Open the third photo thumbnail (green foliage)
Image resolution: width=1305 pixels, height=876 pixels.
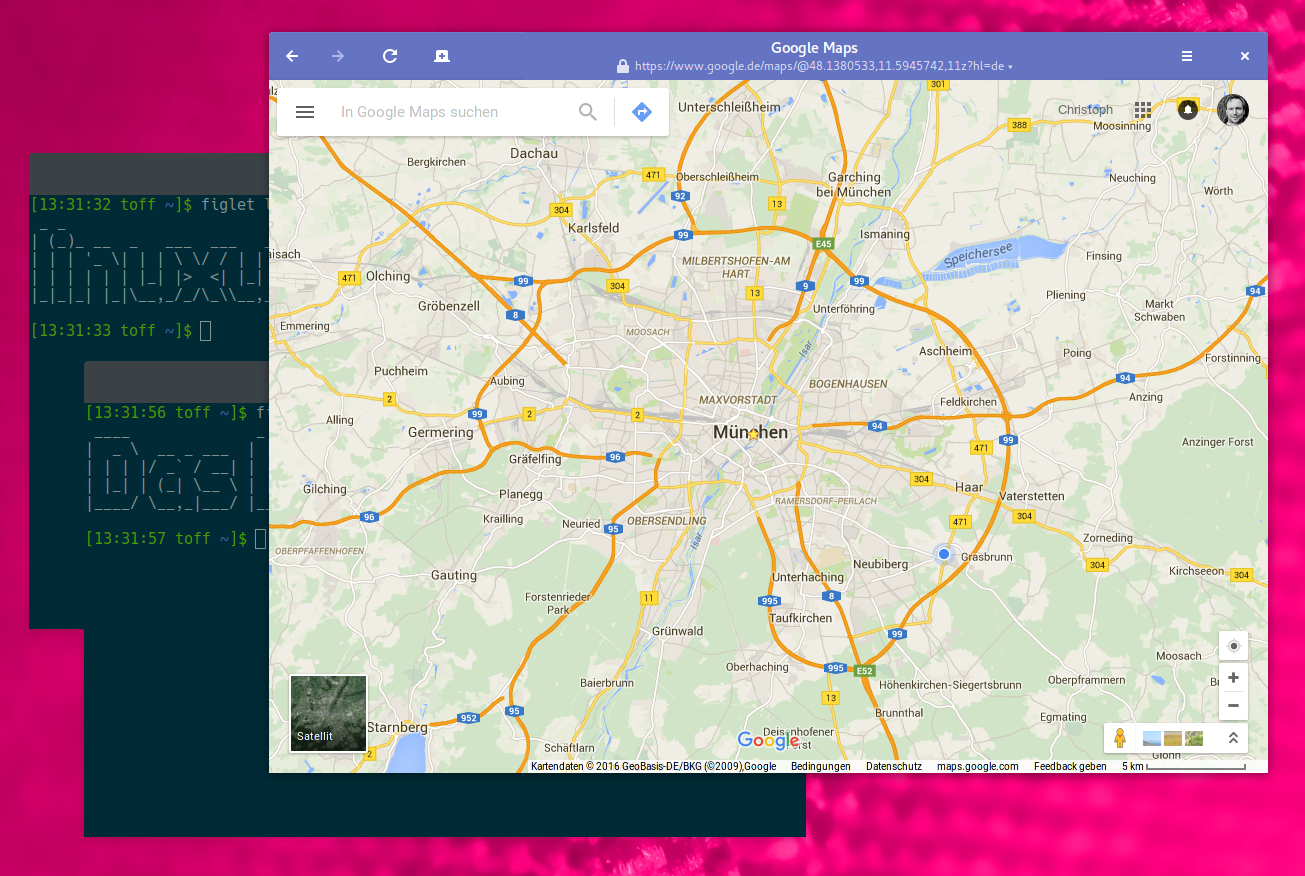(x=1194, y=738)
